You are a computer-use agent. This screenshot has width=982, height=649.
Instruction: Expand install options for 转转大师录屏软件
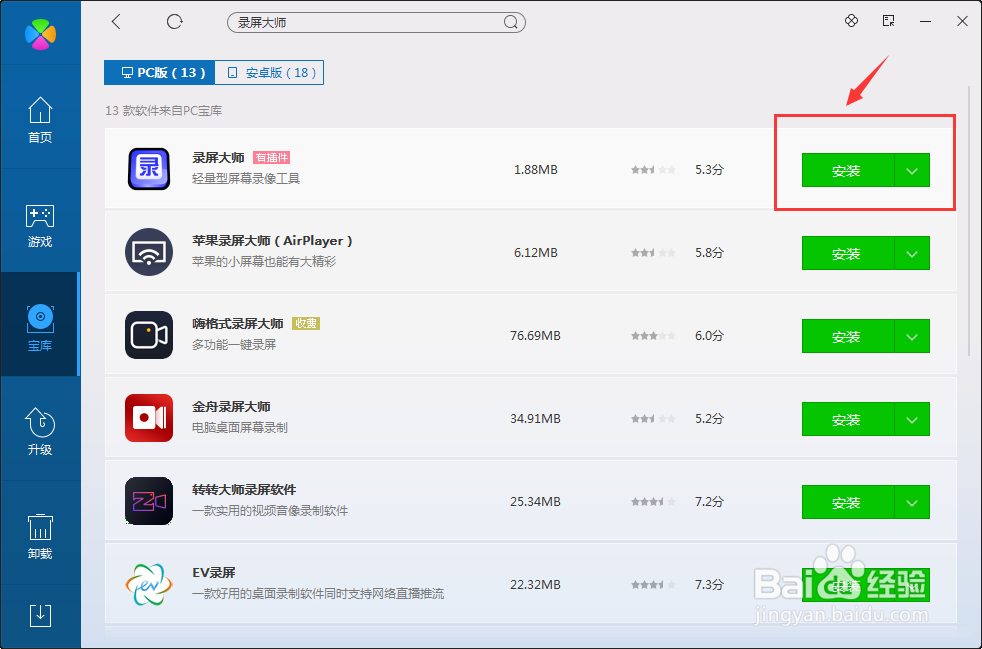(x=912, y=502)
